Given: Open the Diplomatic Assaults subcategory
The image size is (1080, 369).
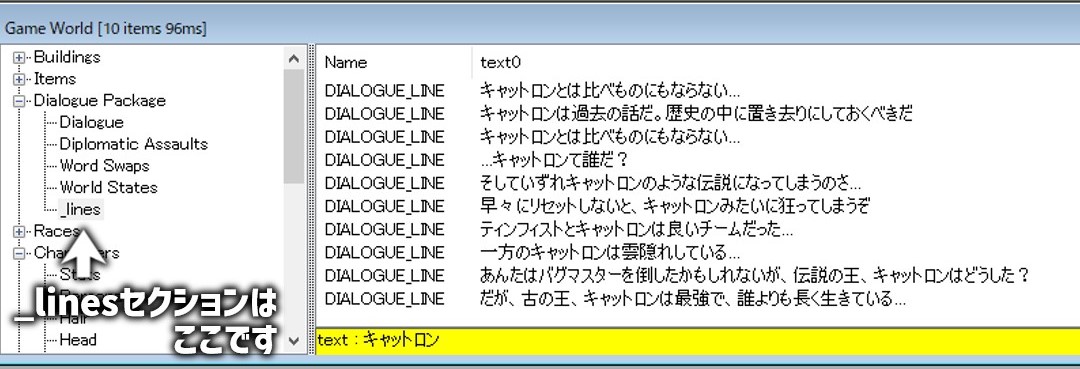Looking at the screenshot, I should point(134,144).
